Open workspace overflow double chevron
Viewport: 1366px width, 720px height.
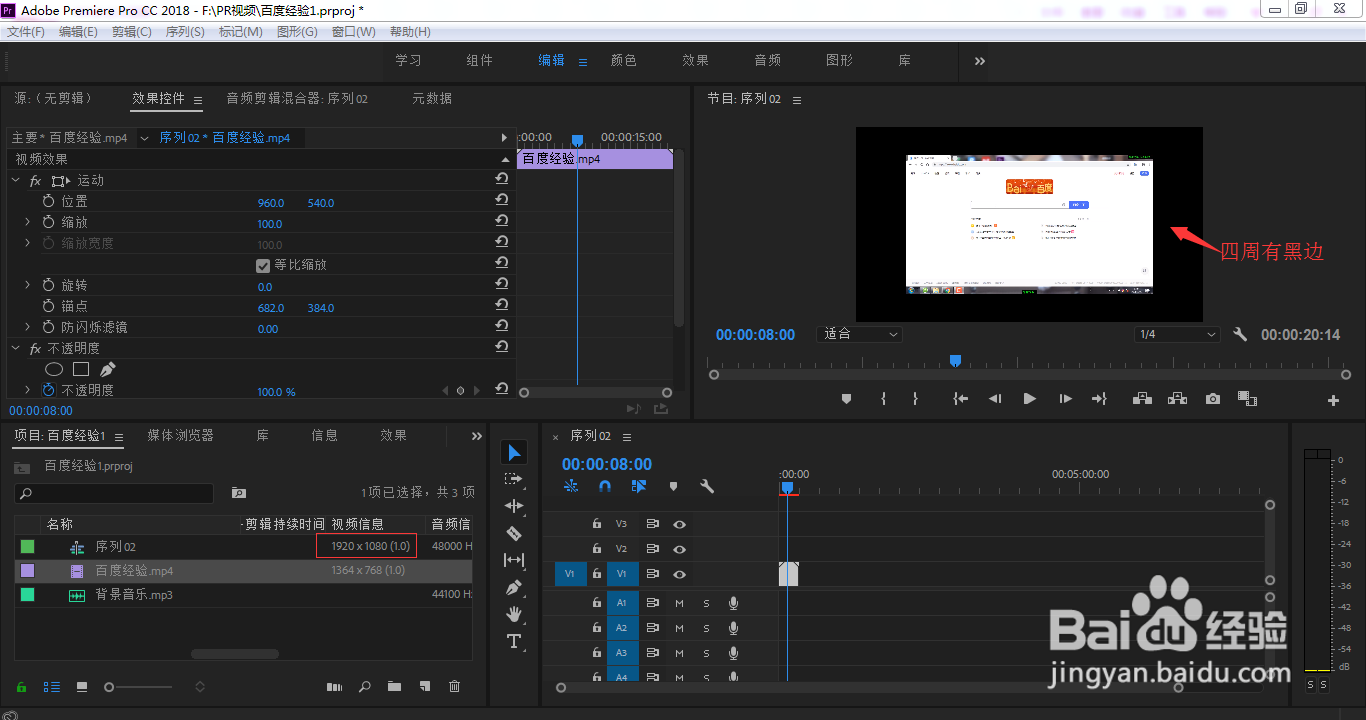[980, 61]
